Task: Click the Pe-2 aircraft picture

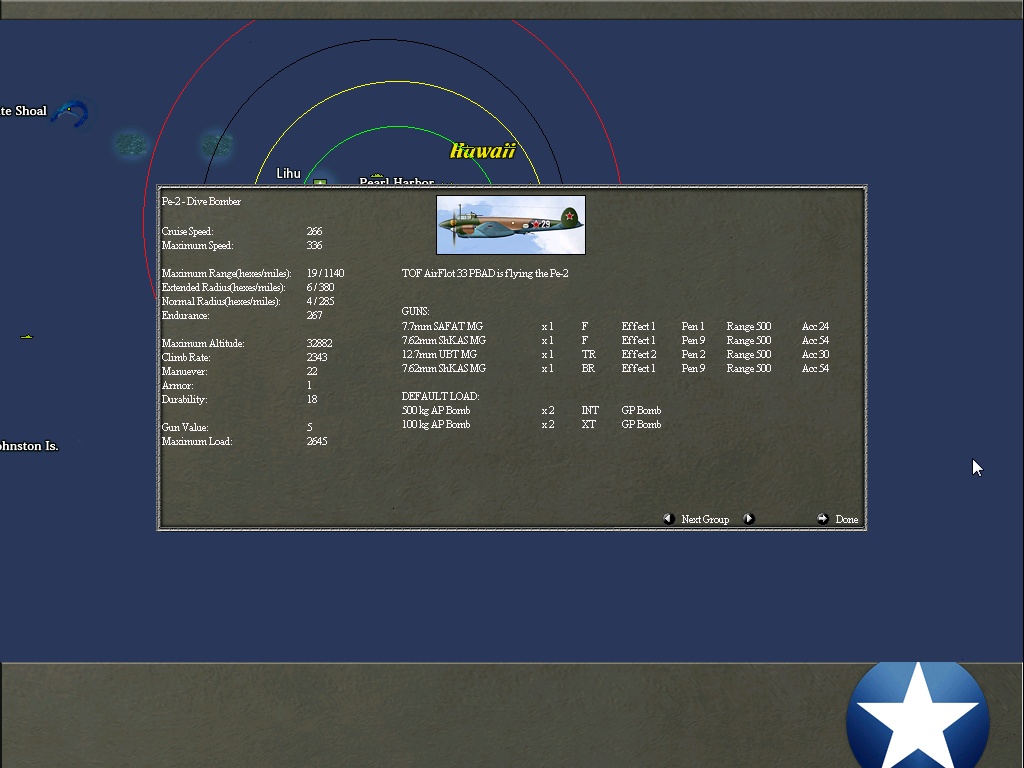Action: 511,225
